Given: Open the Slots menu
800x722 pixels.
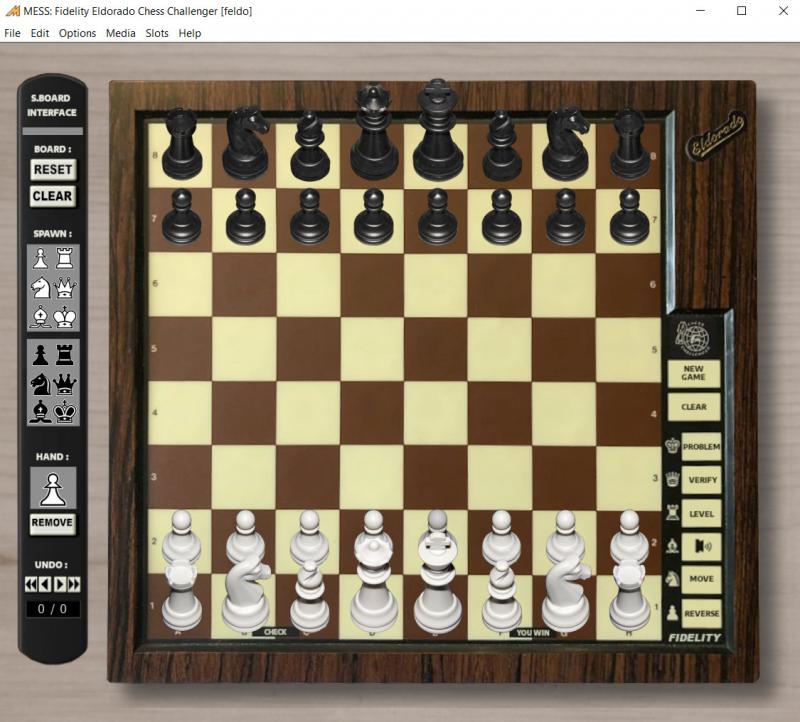Looking at the screenshot, I should 157,33.
